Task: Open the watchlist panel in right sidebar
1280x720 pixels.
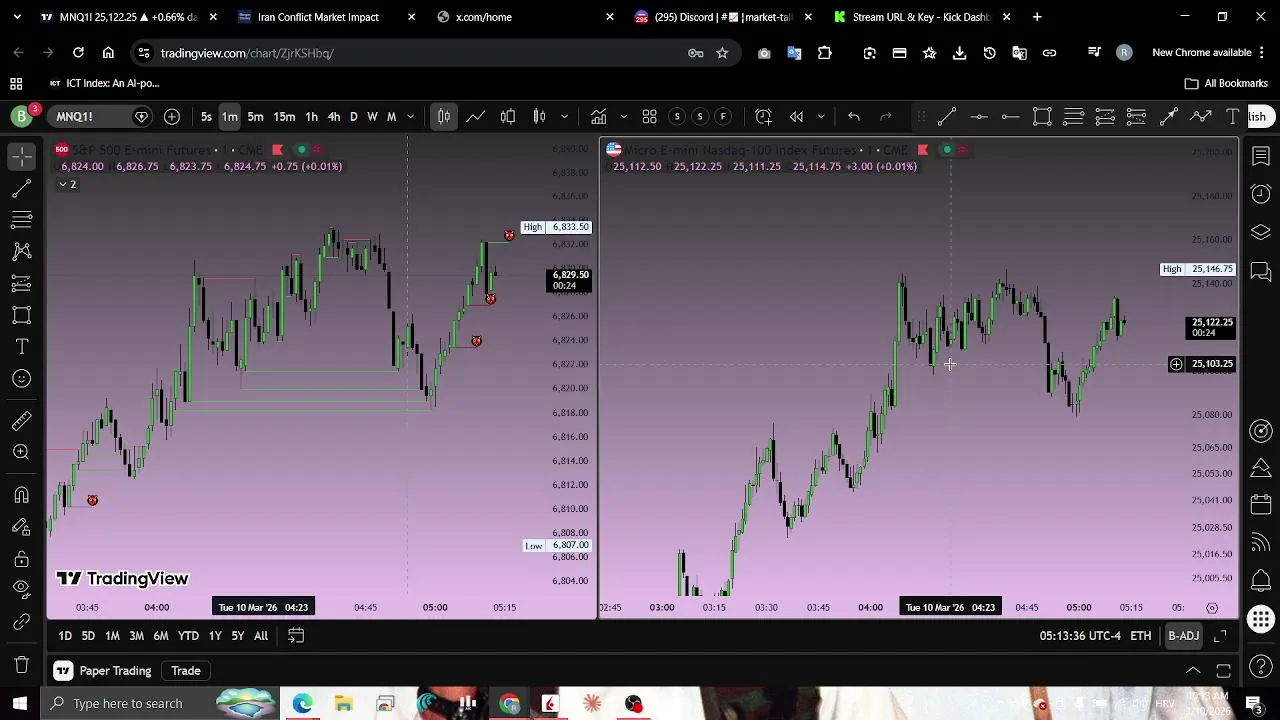Action: (1261, 156)
